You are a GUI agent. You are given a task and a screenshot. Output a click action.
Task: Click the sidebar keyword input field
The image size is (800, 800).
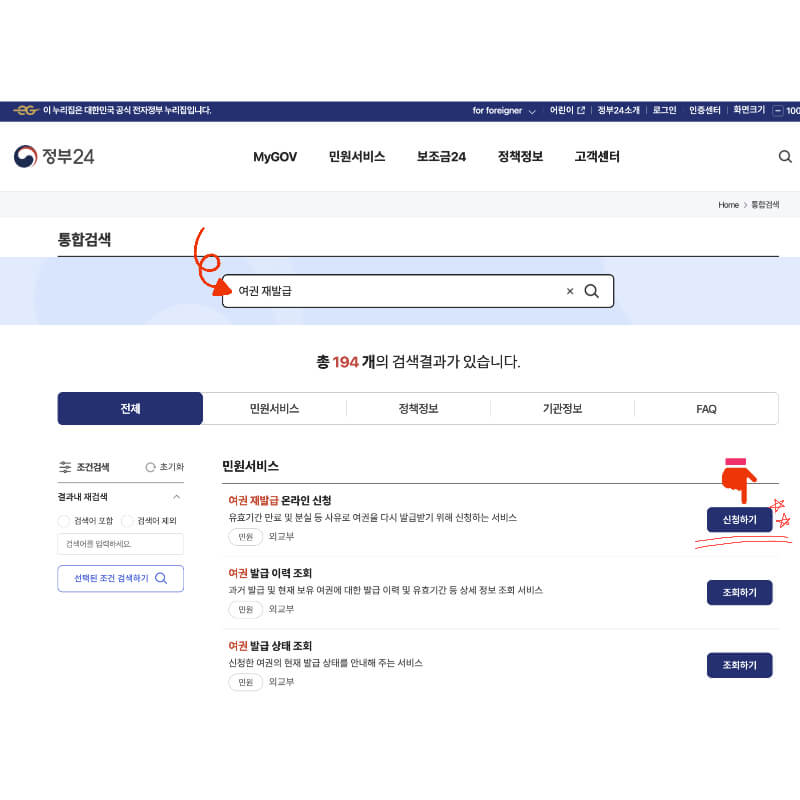tap(120, 544)
